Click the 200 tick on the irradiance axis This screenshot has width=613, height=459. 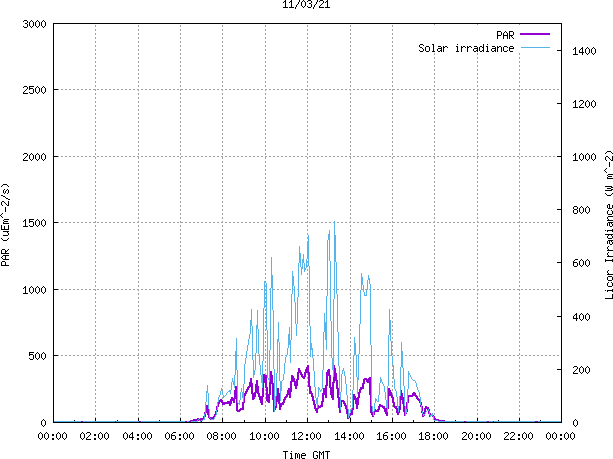[581, 370]
